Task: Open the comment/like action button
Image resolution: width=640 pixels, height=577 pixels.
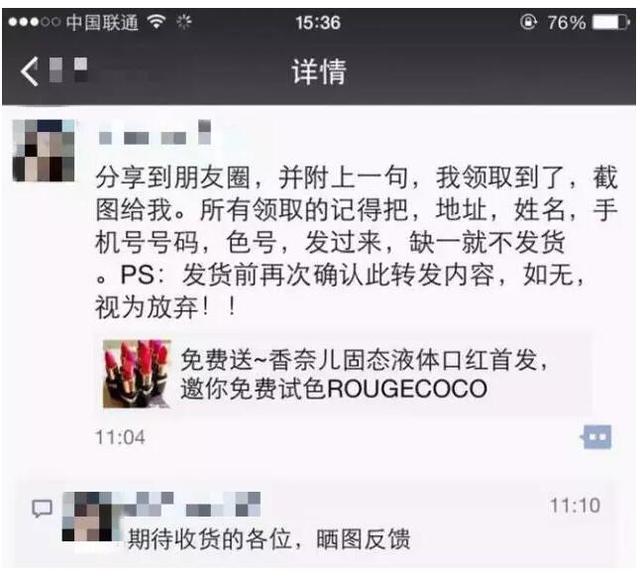Action: [596, 437]
